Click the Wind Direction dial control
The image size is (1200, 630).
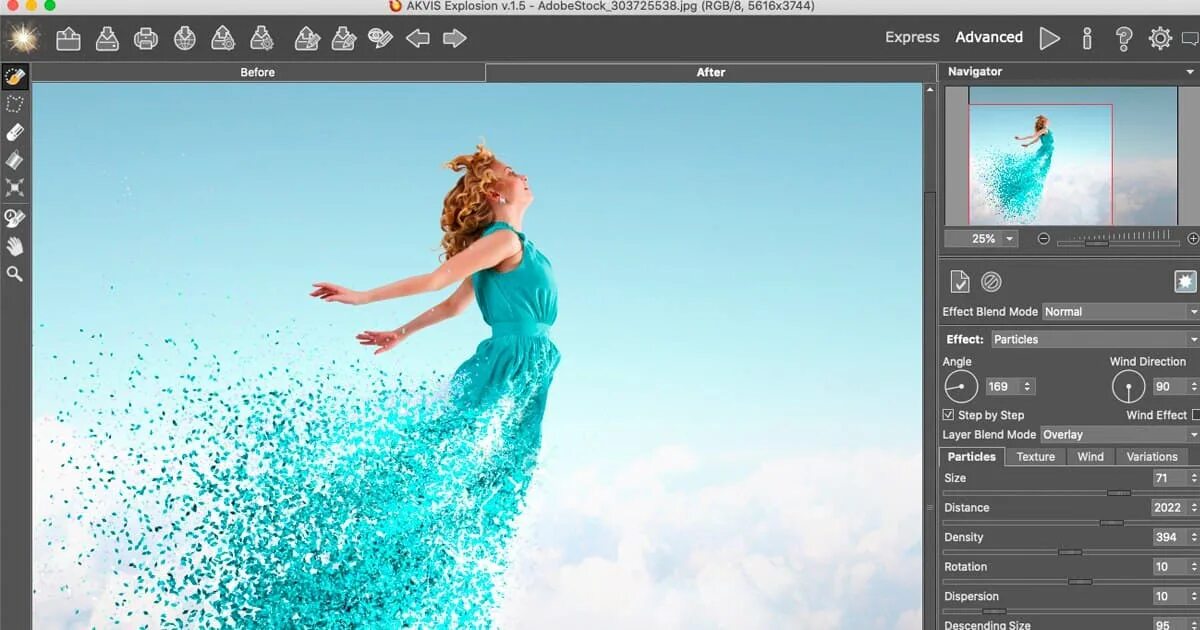pos(1128,386)
